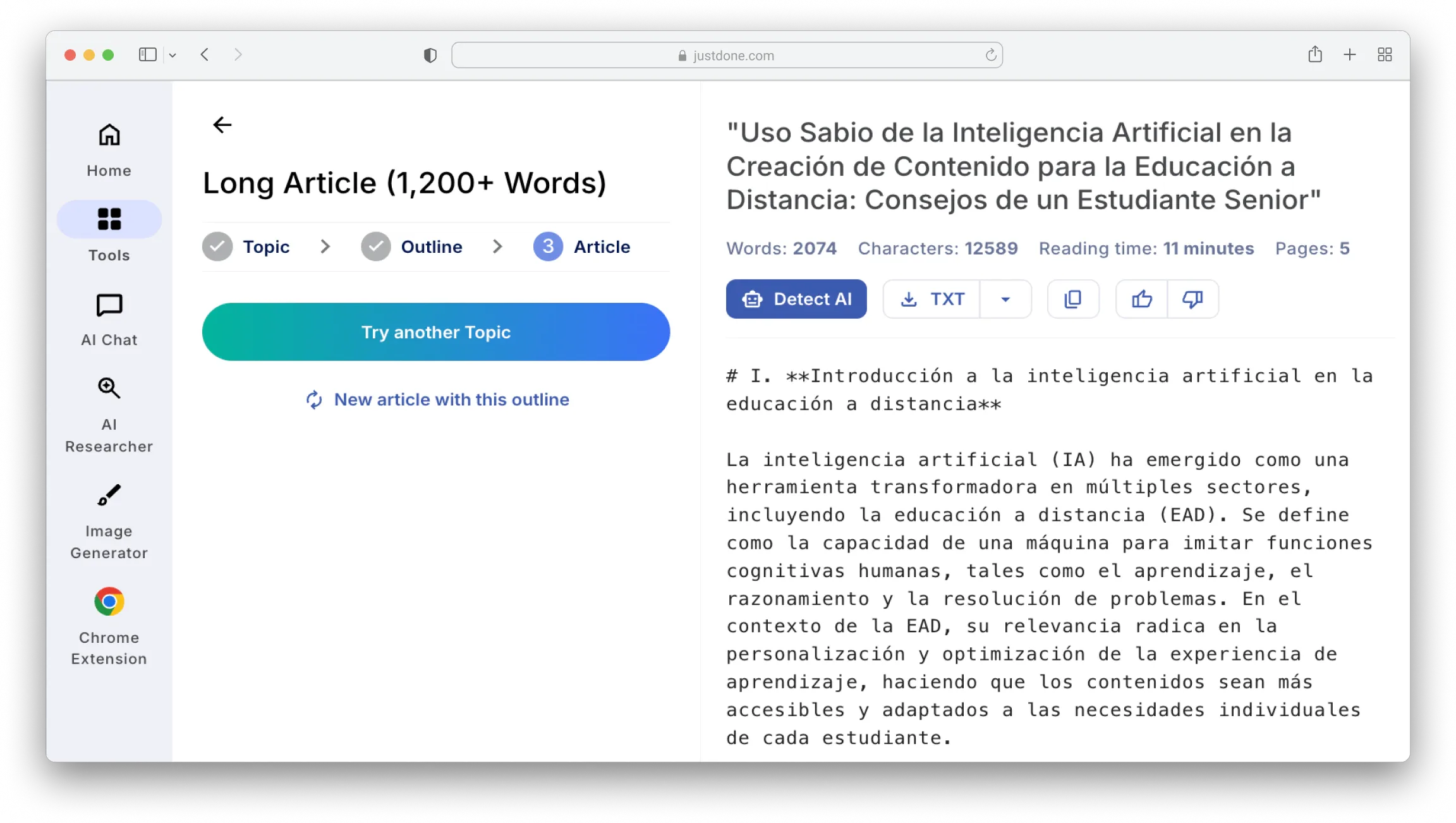1456x823 pixels.
Task: Copy the generated article text
Action: [x=1072, y=299]
